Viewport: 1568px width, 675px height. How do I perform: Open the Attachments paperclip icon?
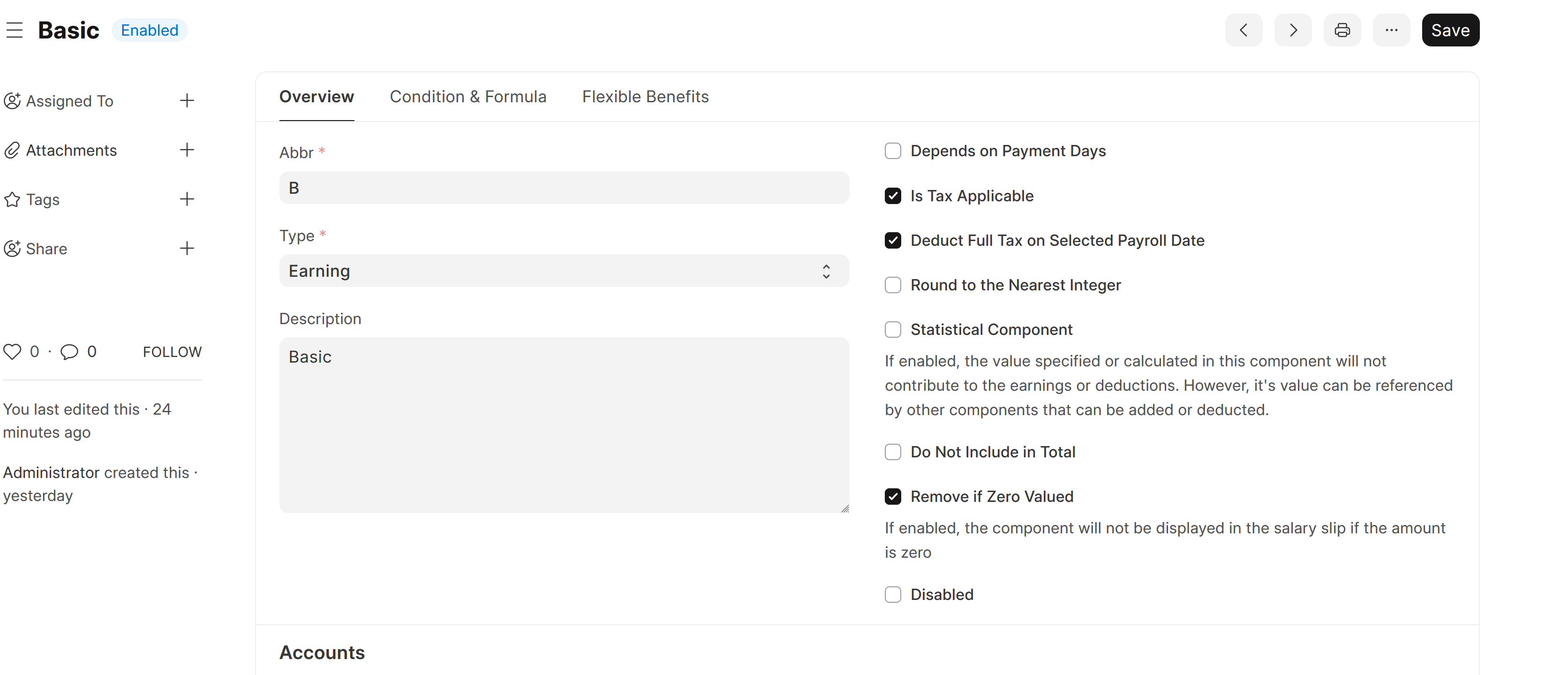tap(12, 150)
